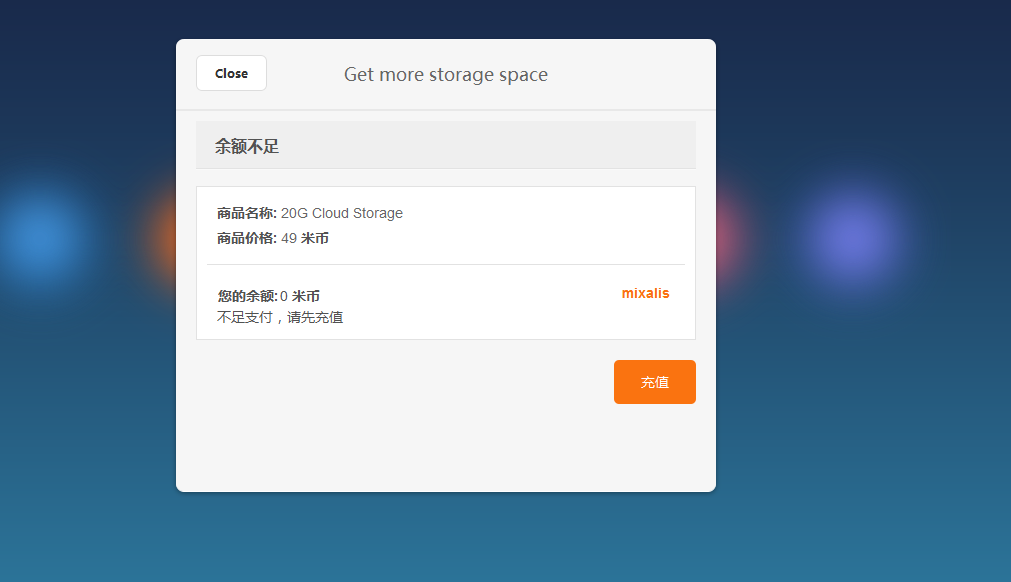Click the 不足支付，请先充值 message
The width and height of the screenshot is (1011, 582).
(x=280, y=318)
